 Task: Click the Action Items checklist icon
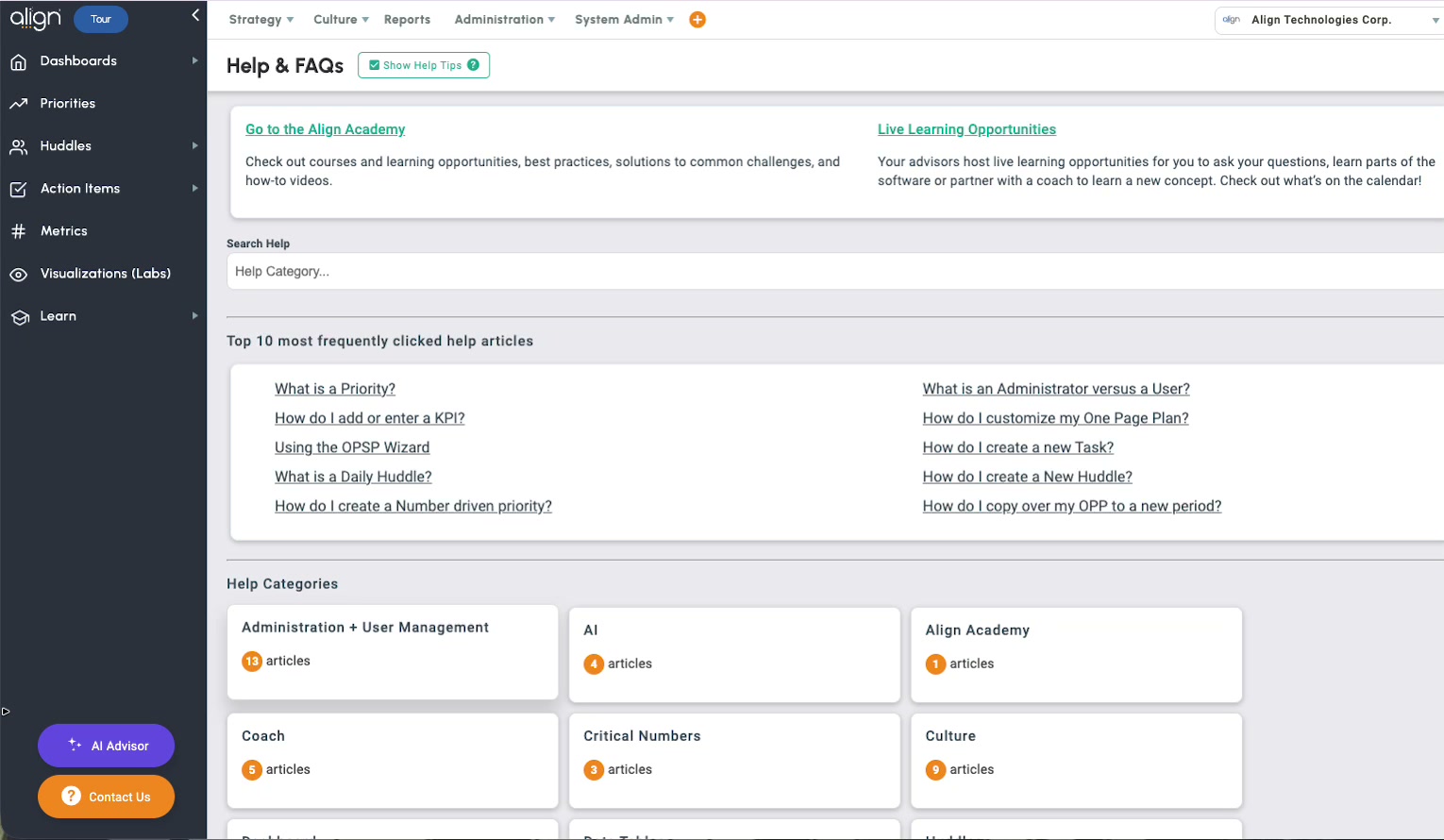click(18, 189)
